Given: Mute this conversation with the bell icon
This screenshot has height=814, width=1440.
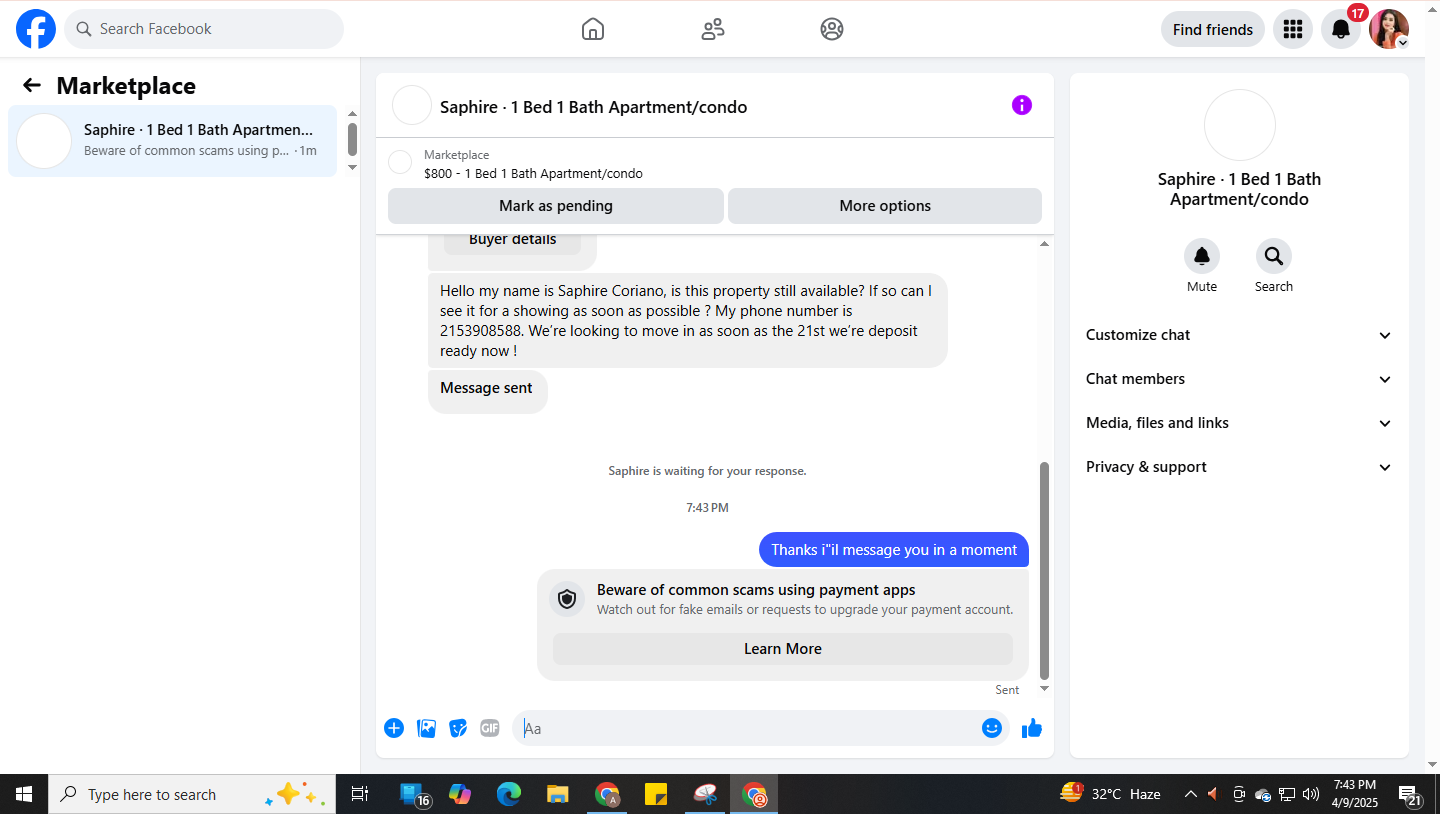Looking at the screenshot, I should [1202, 257].
